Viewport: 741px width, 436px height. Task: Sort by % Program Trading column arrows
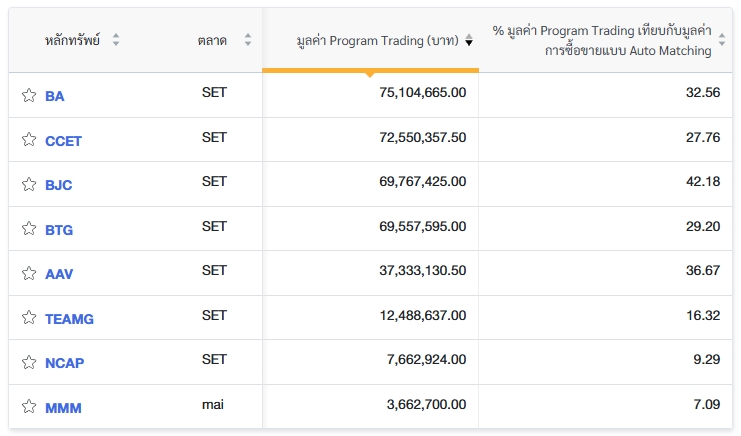[x=723, y=41]
